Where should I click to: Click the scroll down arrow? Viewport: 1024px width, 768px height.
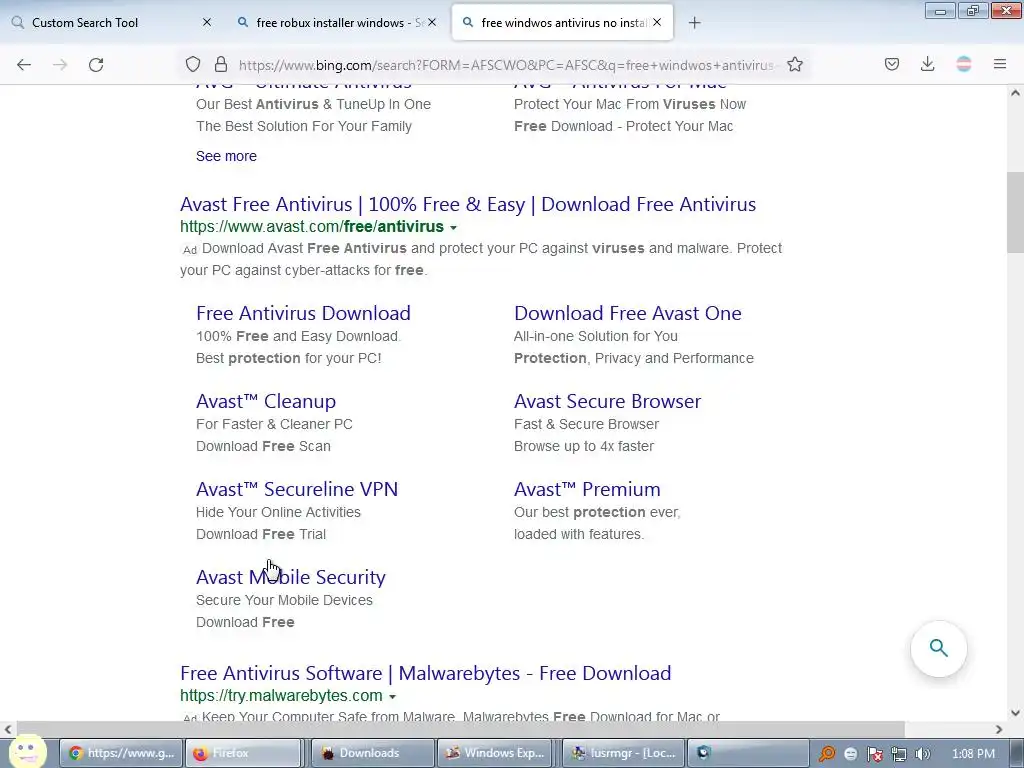1015,713
